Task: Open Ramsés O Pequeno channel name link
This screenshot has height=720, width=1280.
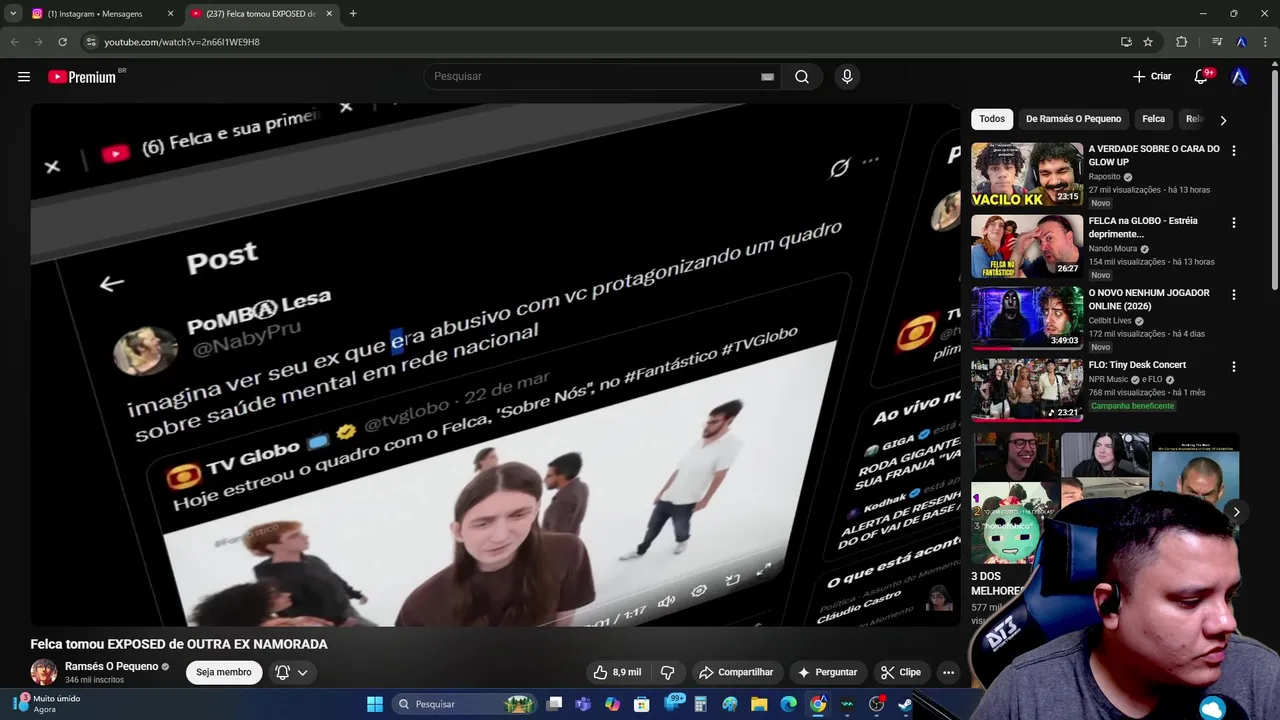Action: [x=112, y=666]
